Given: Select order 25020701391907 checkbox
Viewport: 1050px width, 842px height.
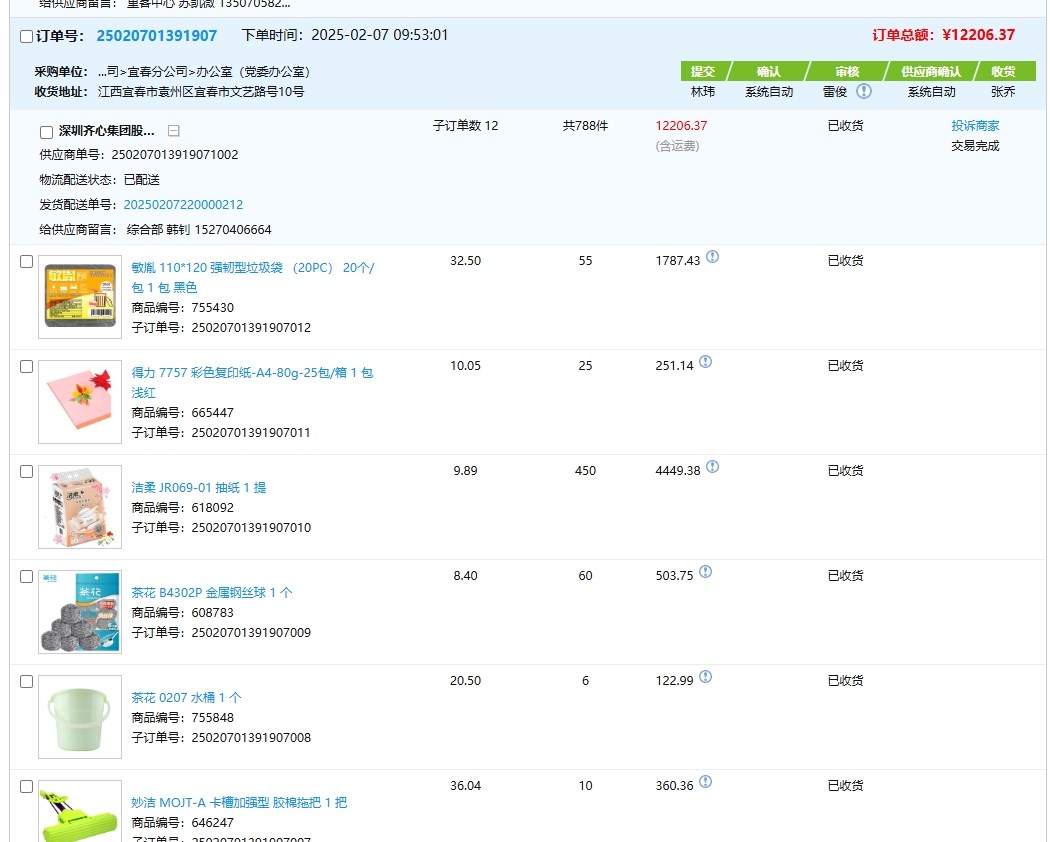Looking at the screenshot, I should (27, 36).
